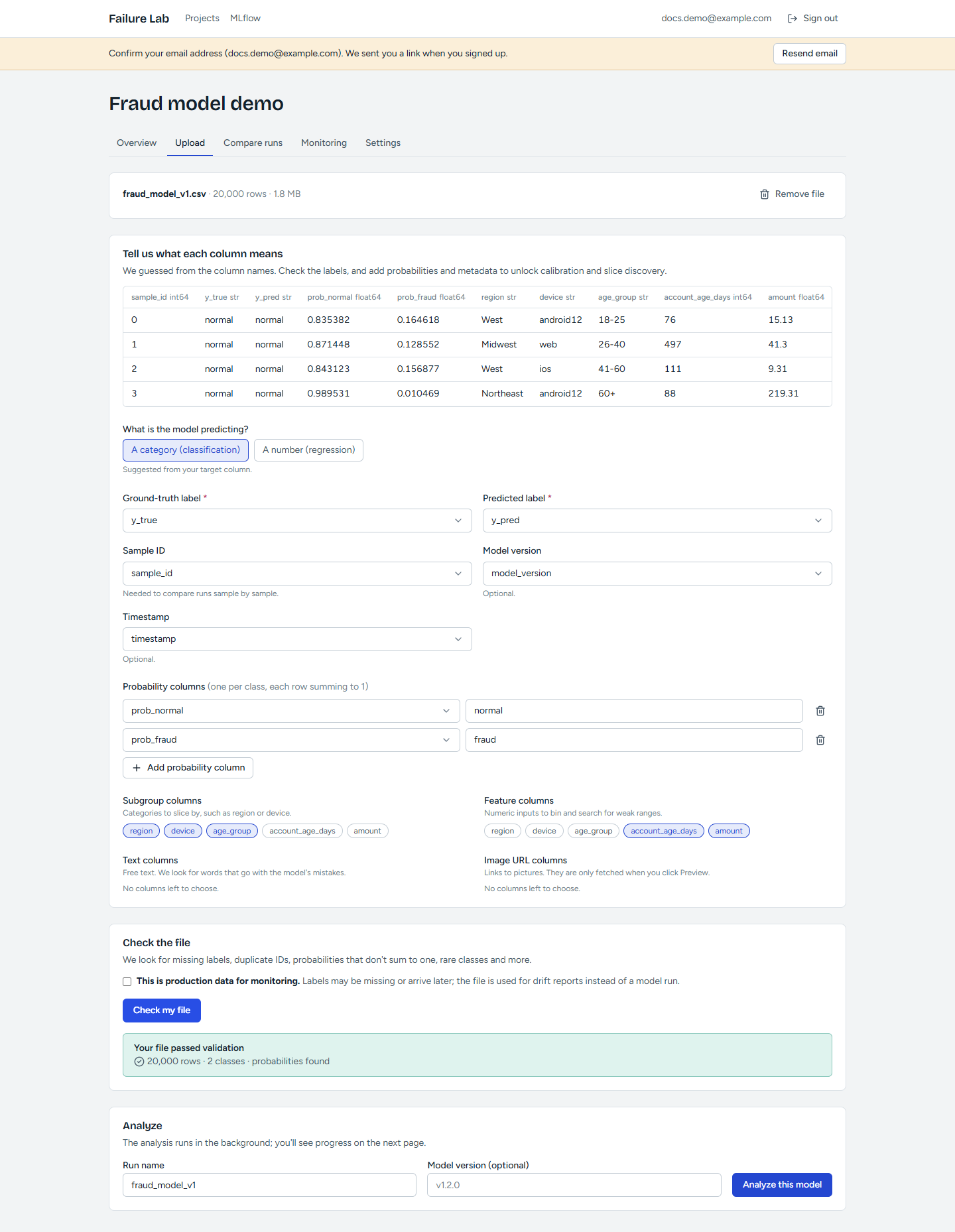Switch to the Monitoring tab
Viewport: 955px width, 1232px height.
[x=324, y=143]
